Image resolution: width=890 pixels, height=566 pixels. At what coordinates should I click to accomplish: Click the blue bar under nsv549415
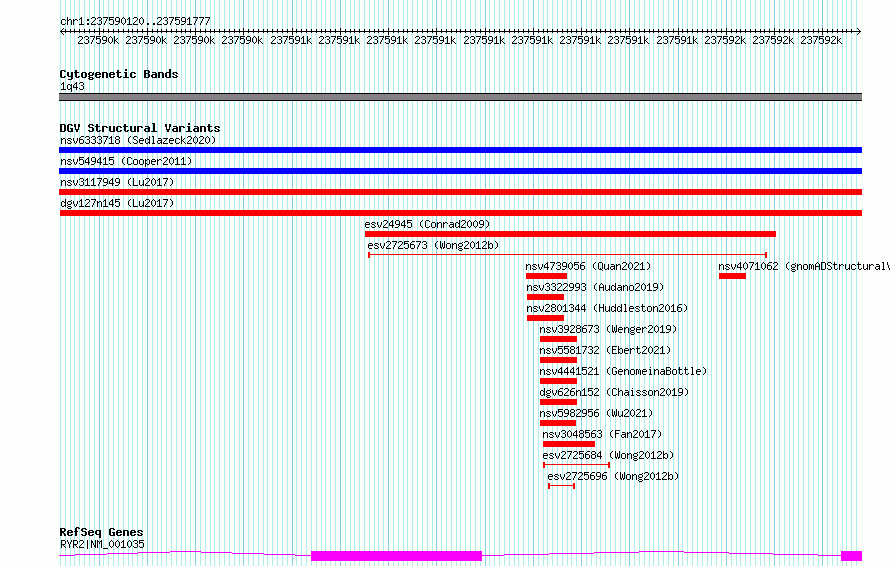(460, 171)
